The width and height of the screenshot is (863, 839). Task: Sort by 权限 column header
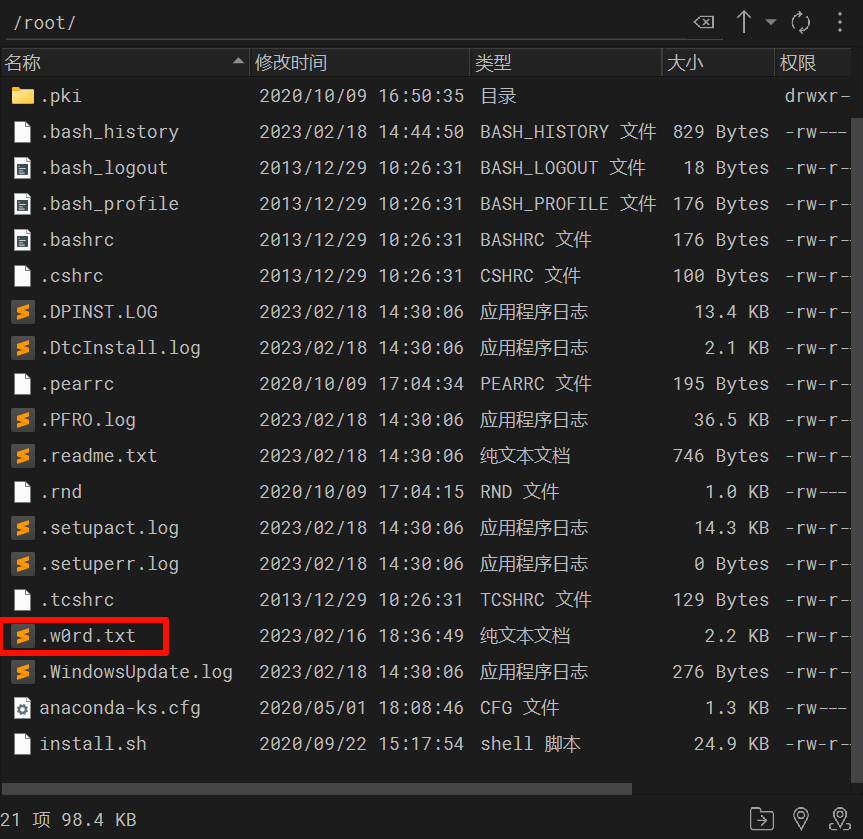click(x=813, y=62)
